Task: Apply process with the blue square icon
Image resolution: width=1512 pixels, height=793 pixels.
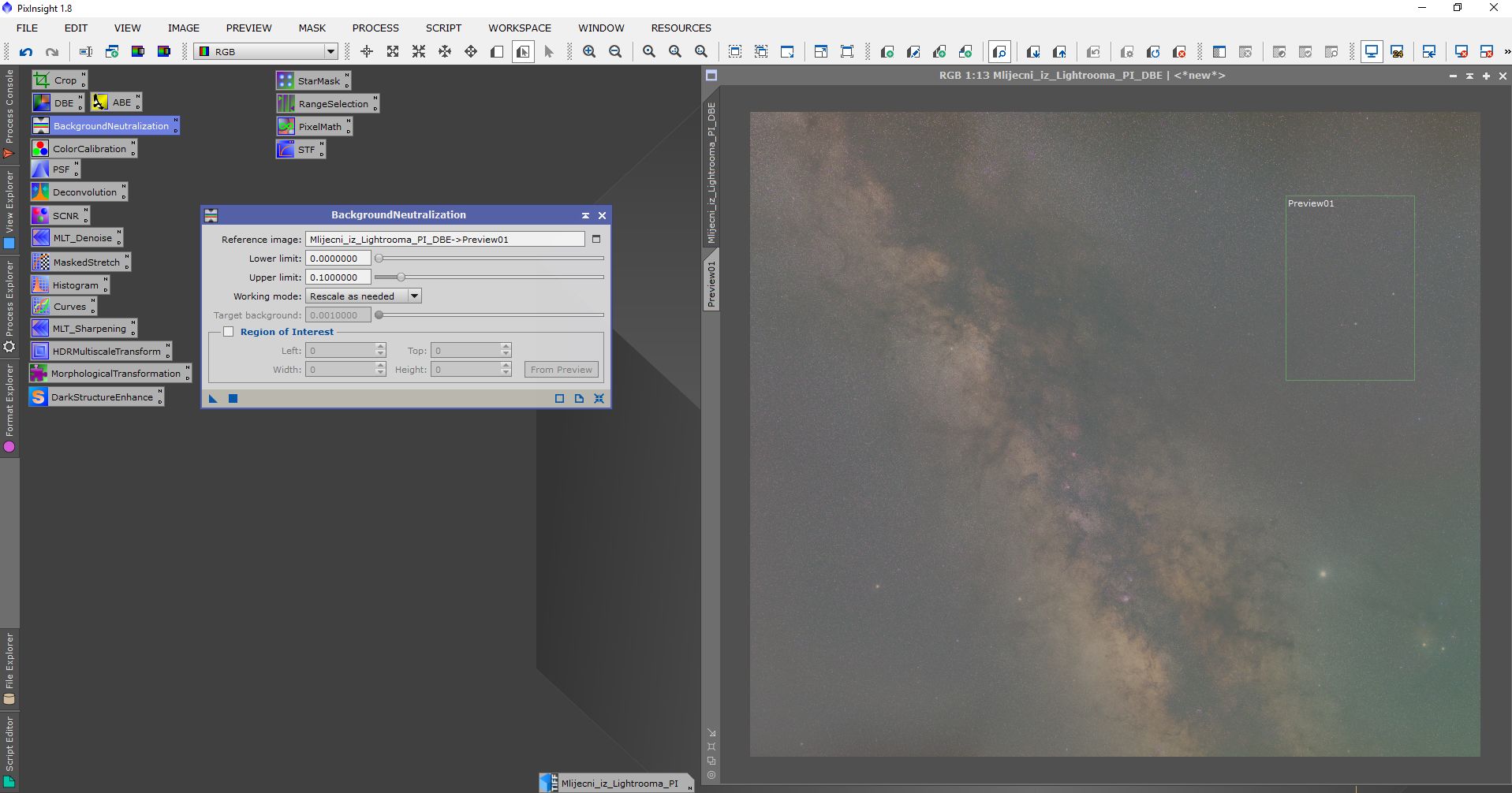Action: click(x=233, y=399)
